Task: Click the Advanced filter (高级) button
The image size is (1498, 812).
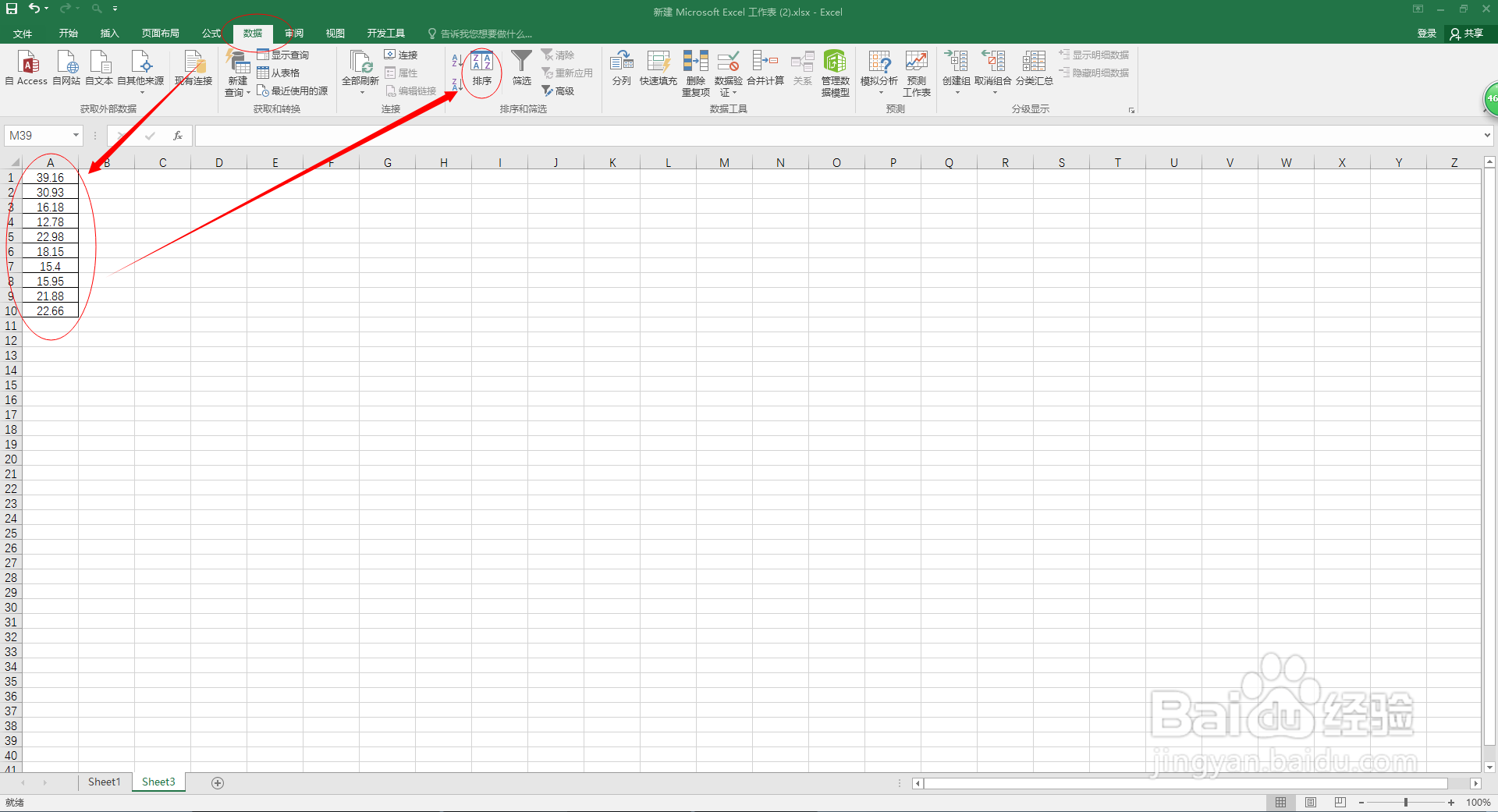Action: point(559,90)
